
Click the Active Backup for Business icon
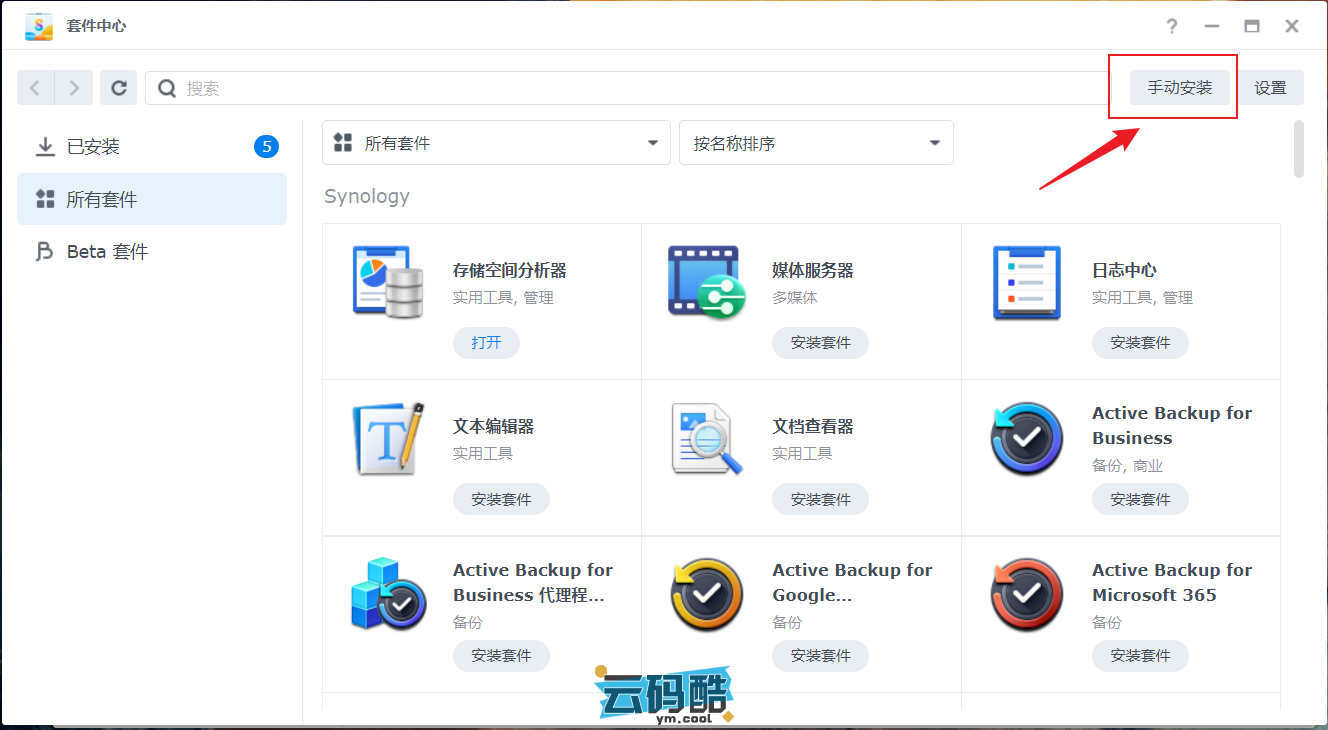1026,439
